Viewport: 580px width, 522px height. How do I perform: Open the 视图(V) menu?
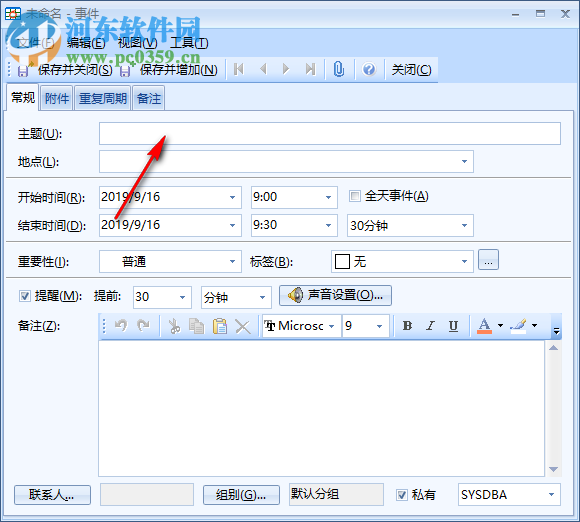pos(137,43)
